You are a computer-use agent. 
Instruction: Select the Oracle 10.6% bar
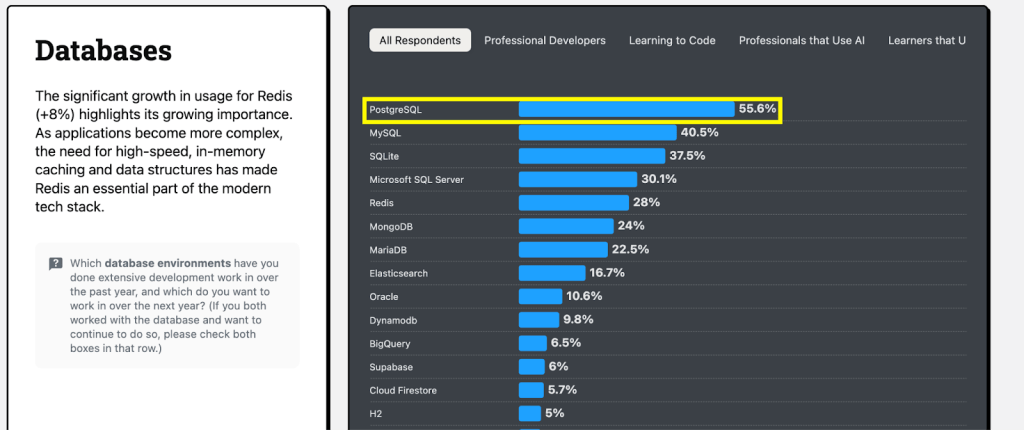point(540,296)
